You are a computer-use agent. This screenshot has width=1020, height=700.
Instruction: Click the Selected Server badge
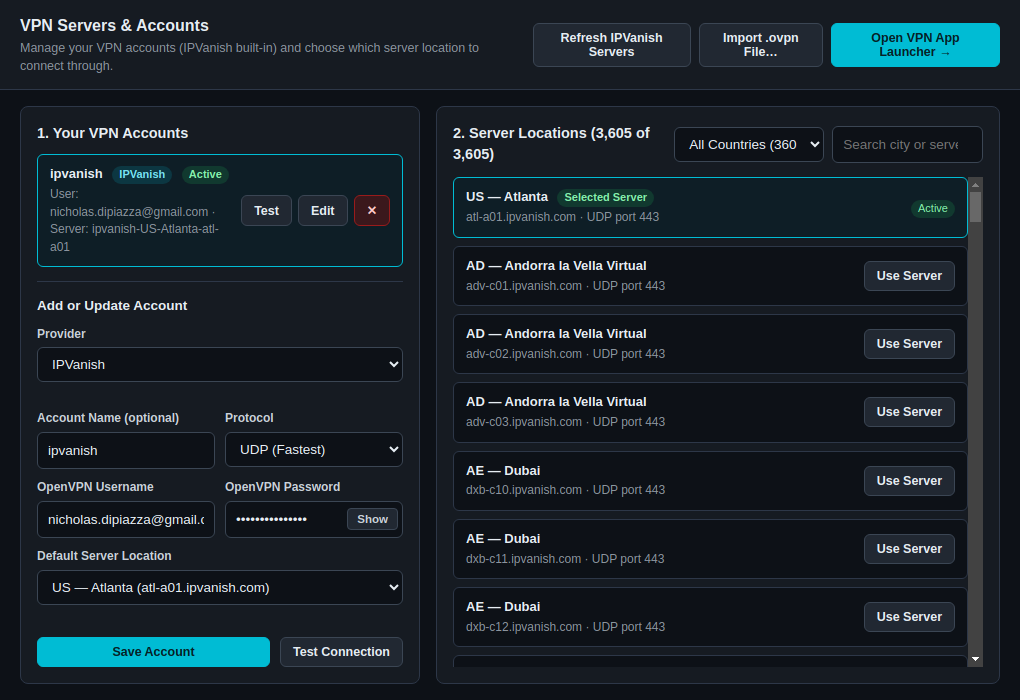pyautogui.click(x=605, y=197)
